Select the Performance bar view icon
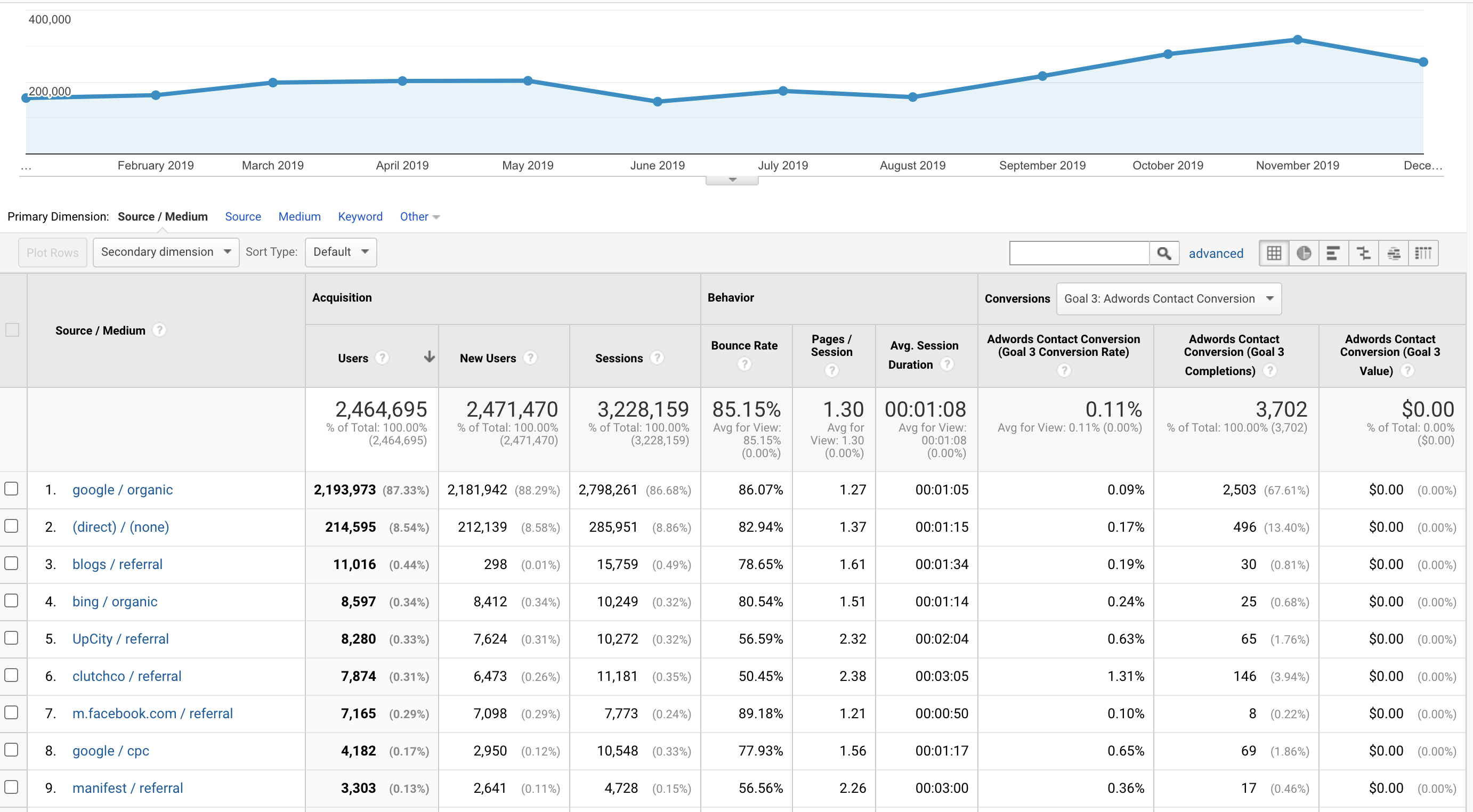Screen dimensions: 1473x812 click(x=1333, y=253)
